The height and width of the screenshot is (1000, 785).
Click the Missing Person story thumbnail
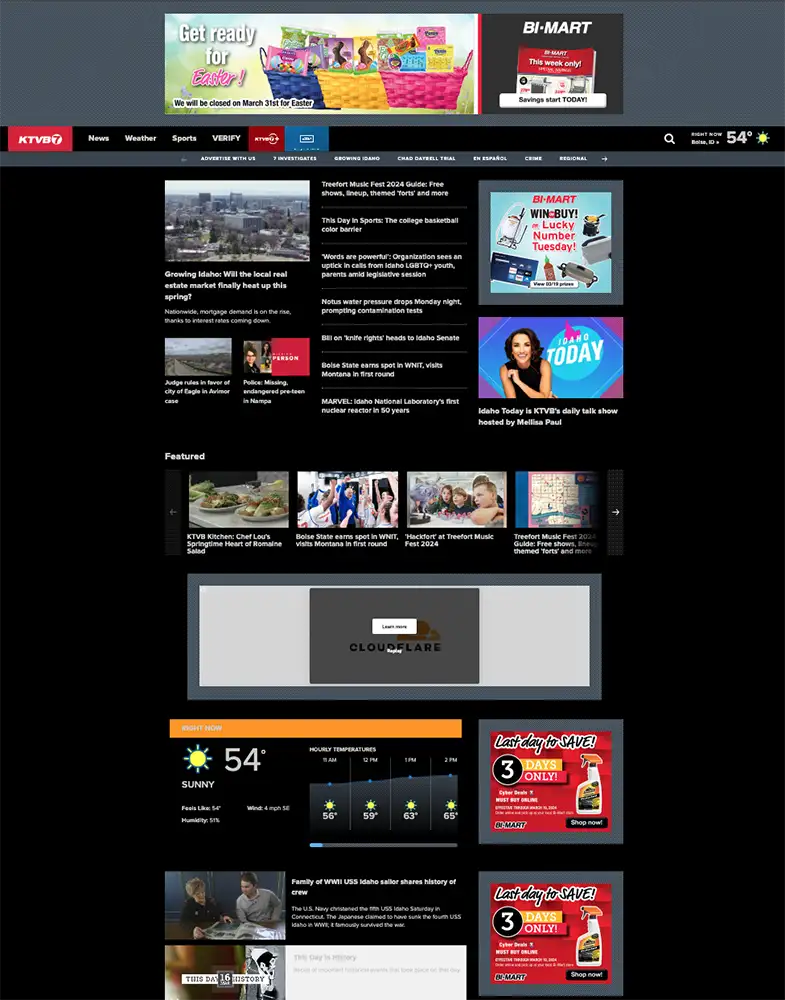276,357
